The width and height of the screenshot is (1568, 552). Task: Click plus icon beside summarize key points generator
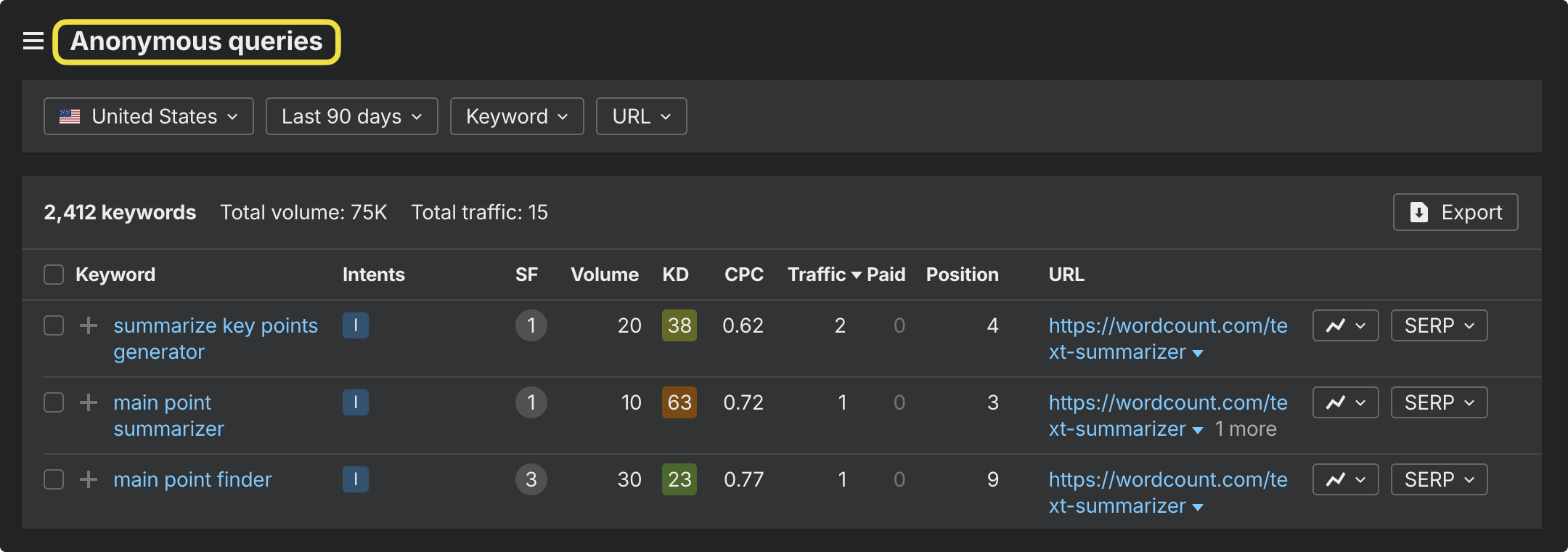point(89,325)
